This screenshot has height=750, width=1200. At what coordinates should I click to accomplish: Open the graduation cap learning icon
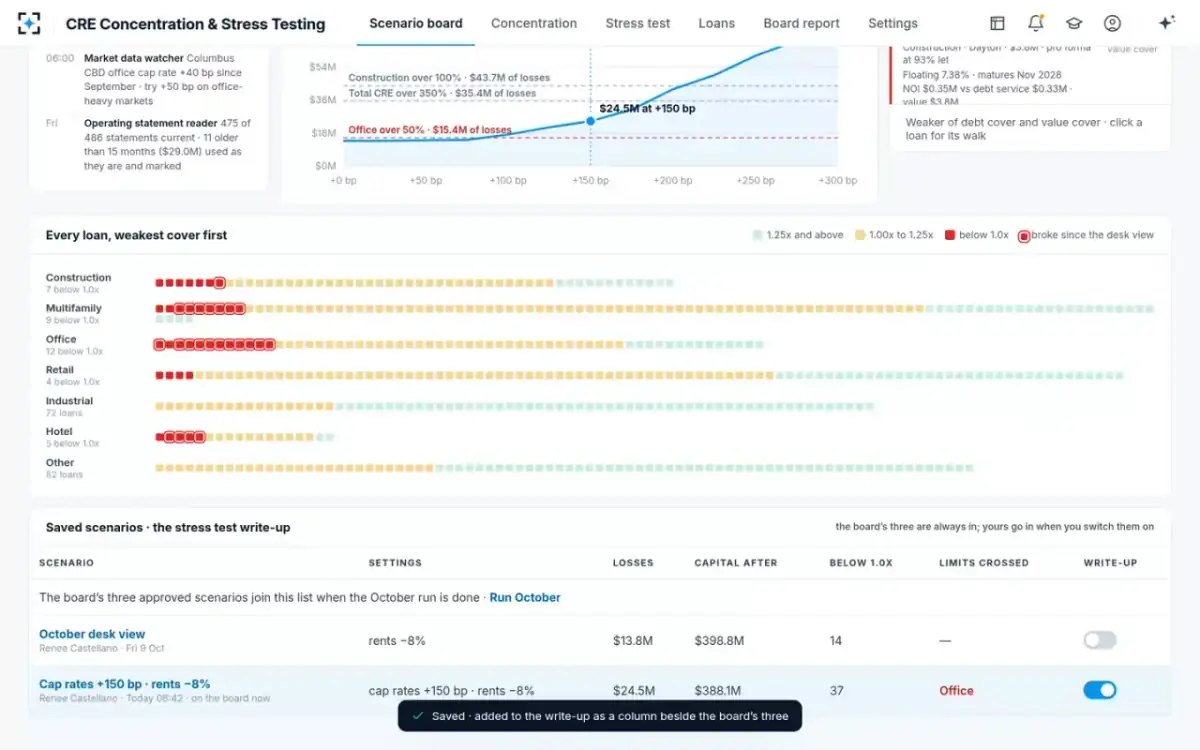[1073, 23]
